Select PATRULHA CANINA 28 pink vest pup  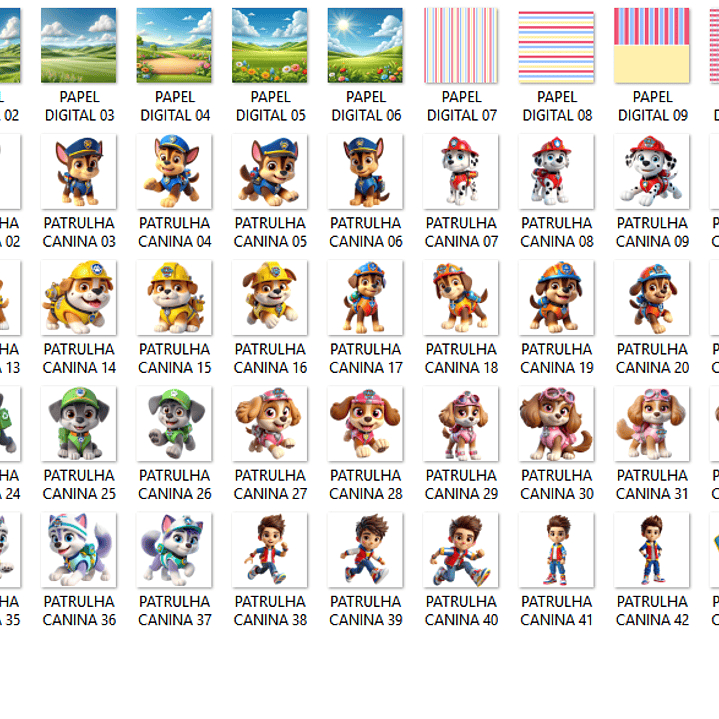pyautogui.click(x=365, y=424)
